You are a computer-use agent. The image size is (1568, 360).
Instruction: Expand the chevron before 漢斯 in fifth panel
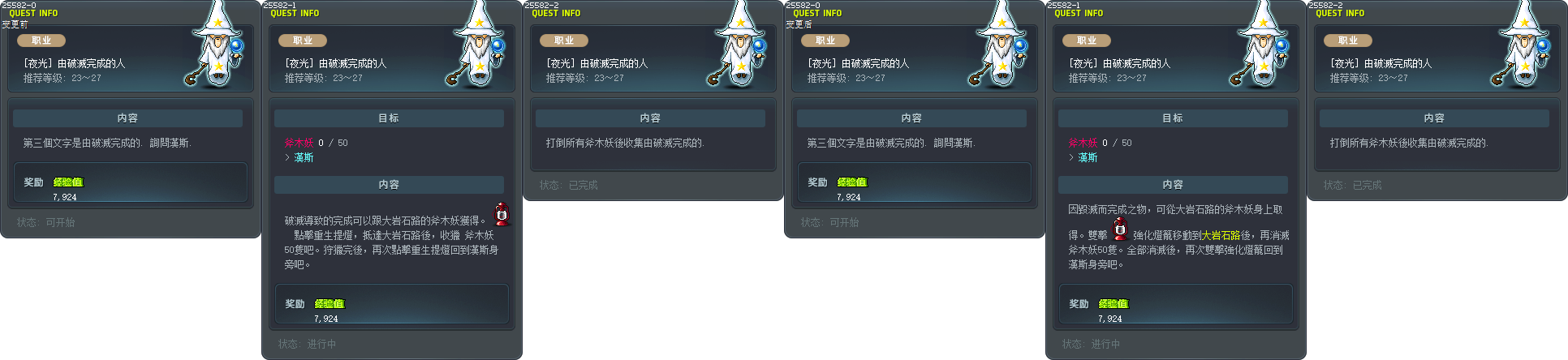pyautogui.click(x=1071, y=157)
